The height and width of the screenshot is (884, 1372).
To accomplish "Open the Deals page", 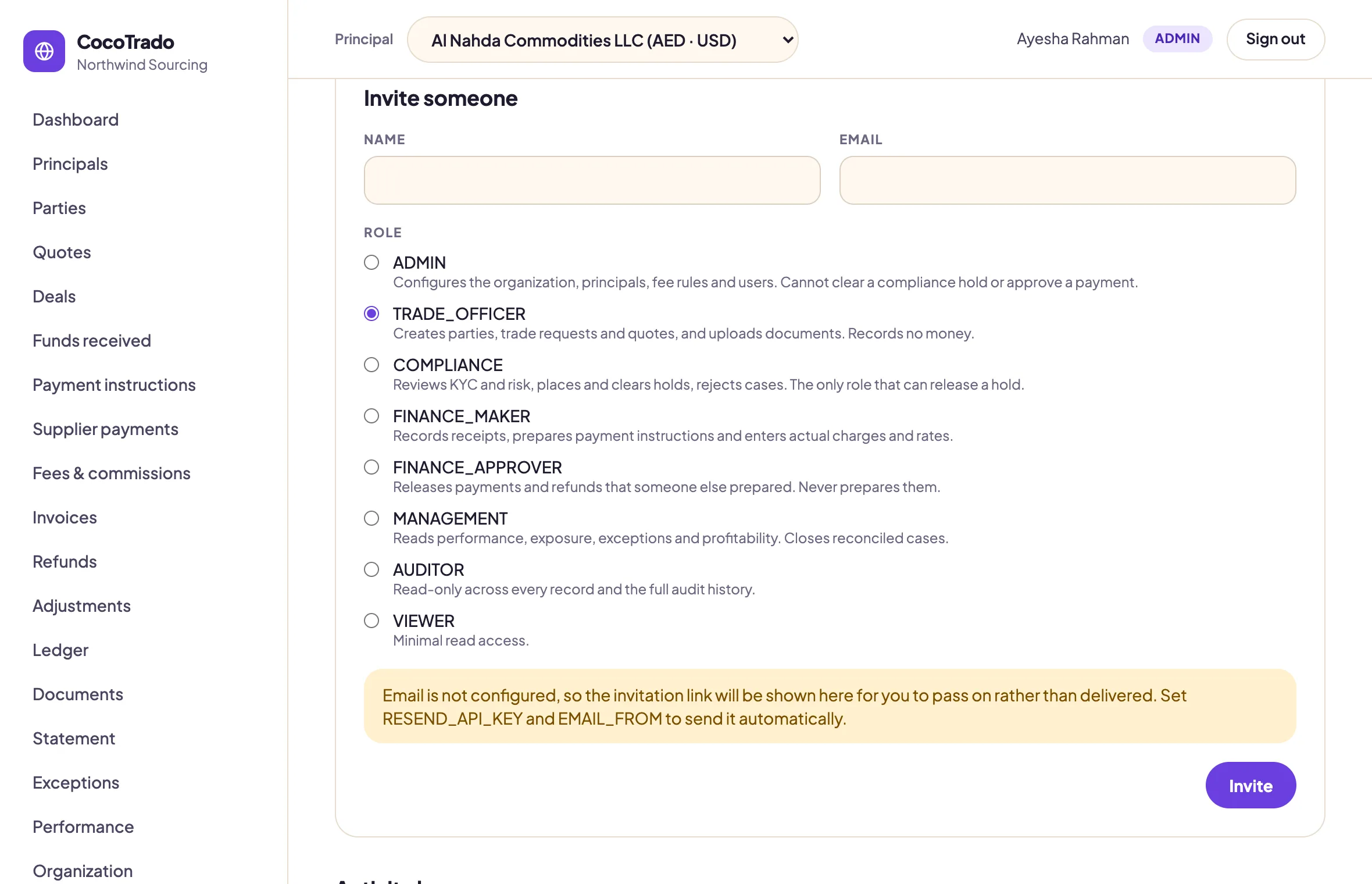I will tap(54, 296).
